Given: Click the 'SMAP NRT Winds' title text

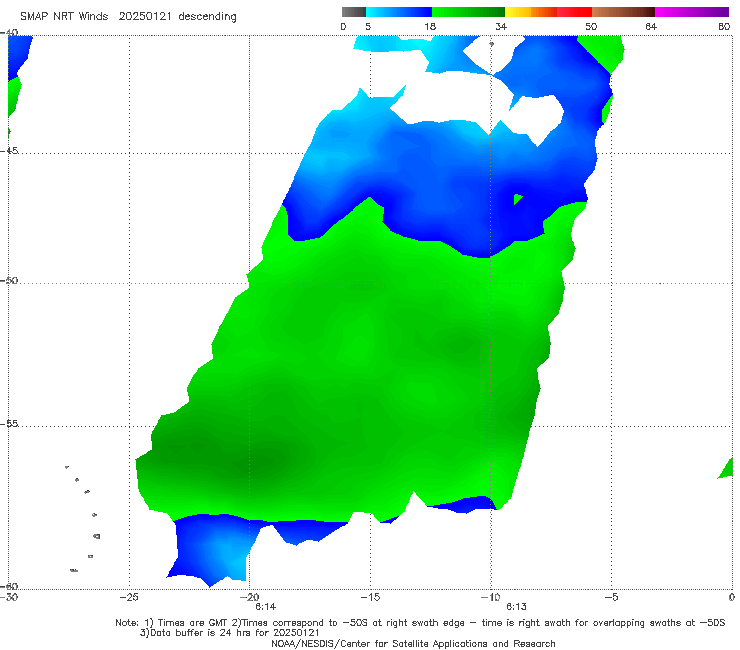Looking at the screenshot, I should pyautogui.click(x=64, y=17).
